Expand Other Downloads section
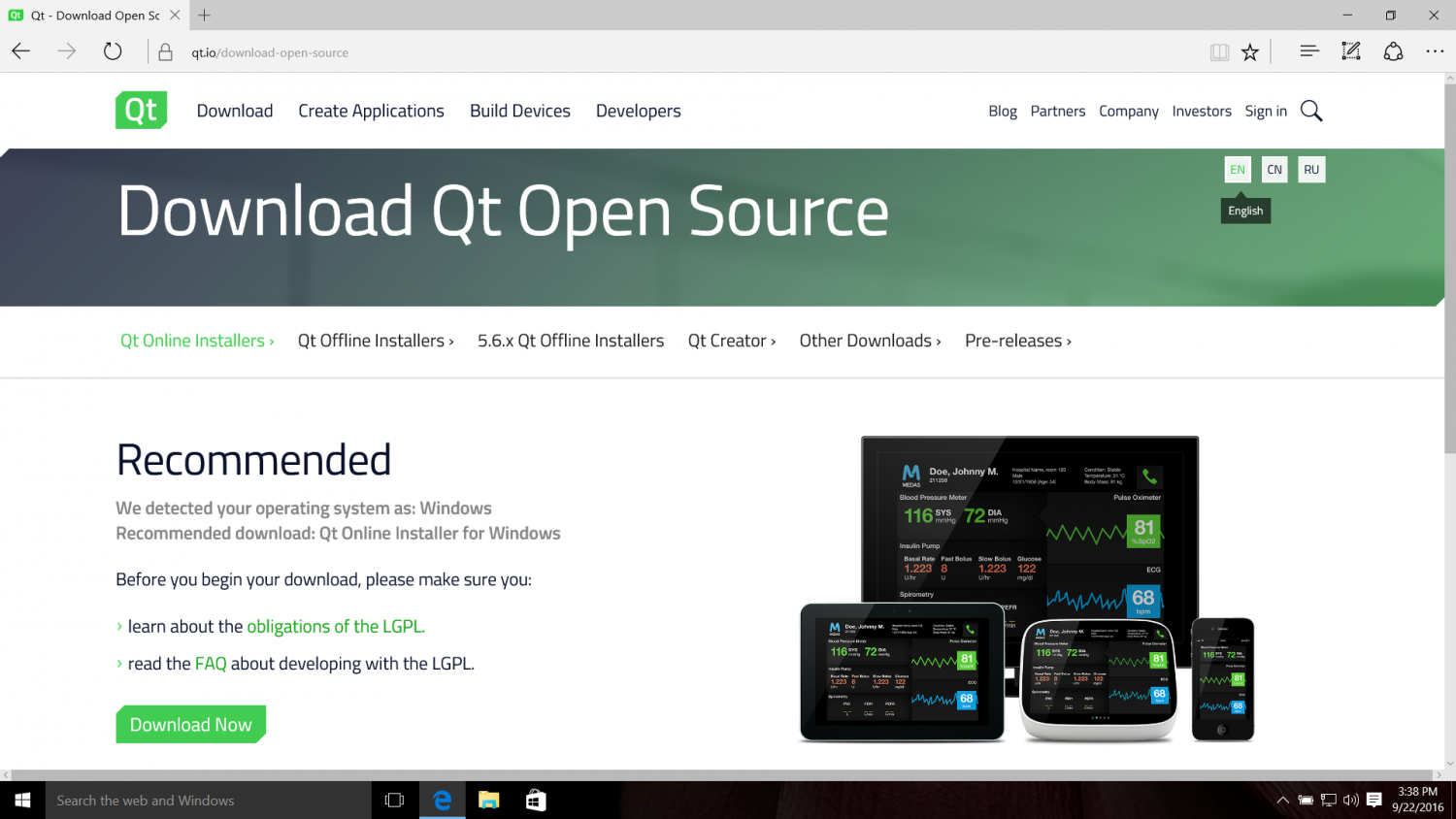The image size is (1456, 819). coord(870,341)
